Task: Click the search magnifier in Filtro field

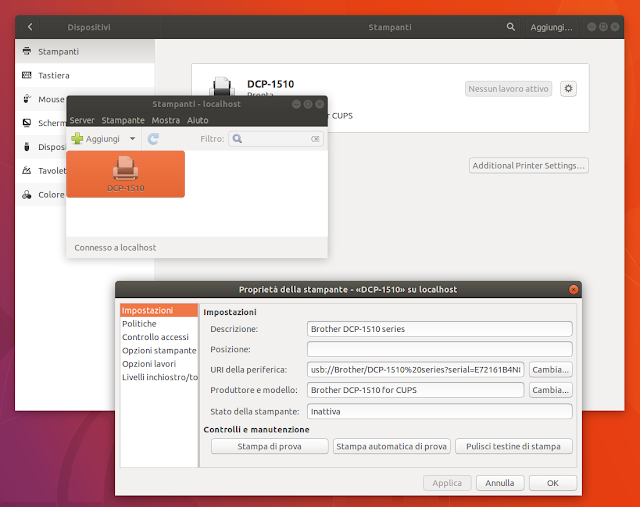Action: point(237,139)
